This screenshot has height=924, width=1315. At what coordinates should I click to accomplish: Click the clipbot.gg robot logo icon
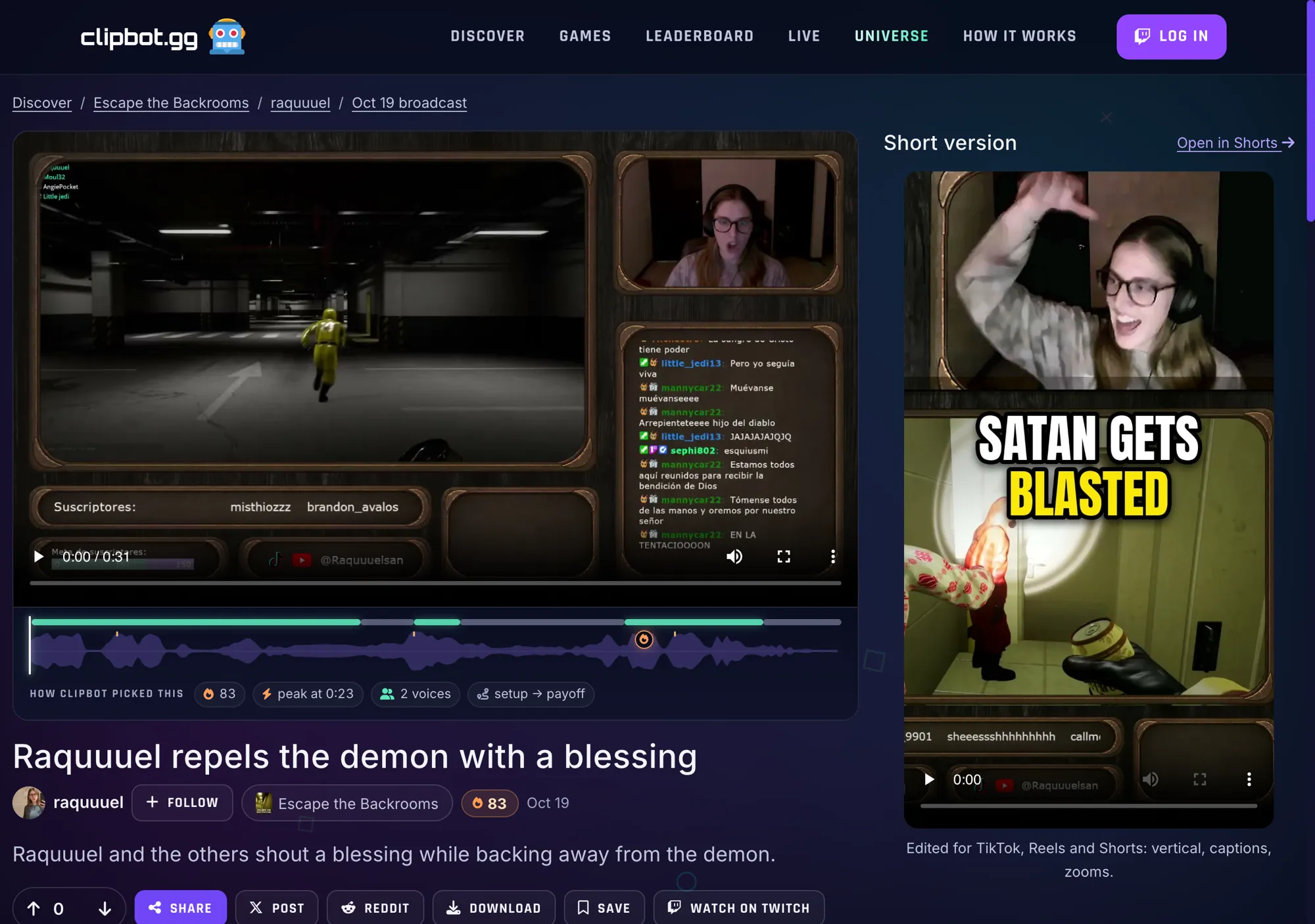[x=227, y=36]
